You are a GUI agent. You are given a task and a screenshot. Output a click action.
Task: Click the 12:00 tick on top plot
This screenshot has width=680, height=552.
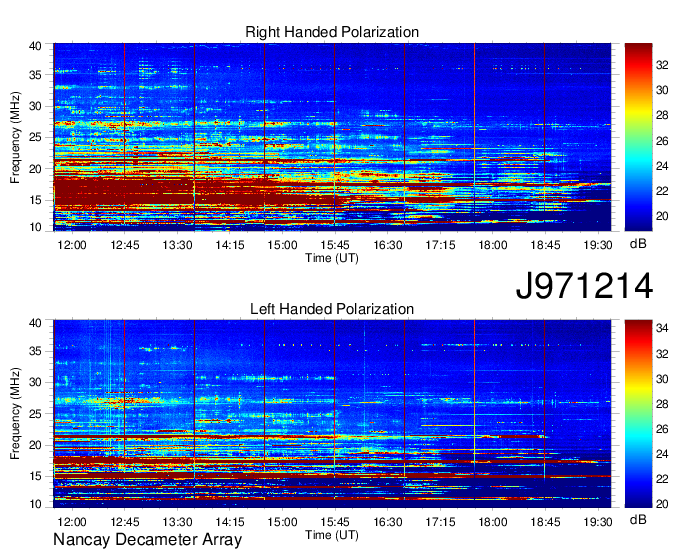tap(72, 245)
